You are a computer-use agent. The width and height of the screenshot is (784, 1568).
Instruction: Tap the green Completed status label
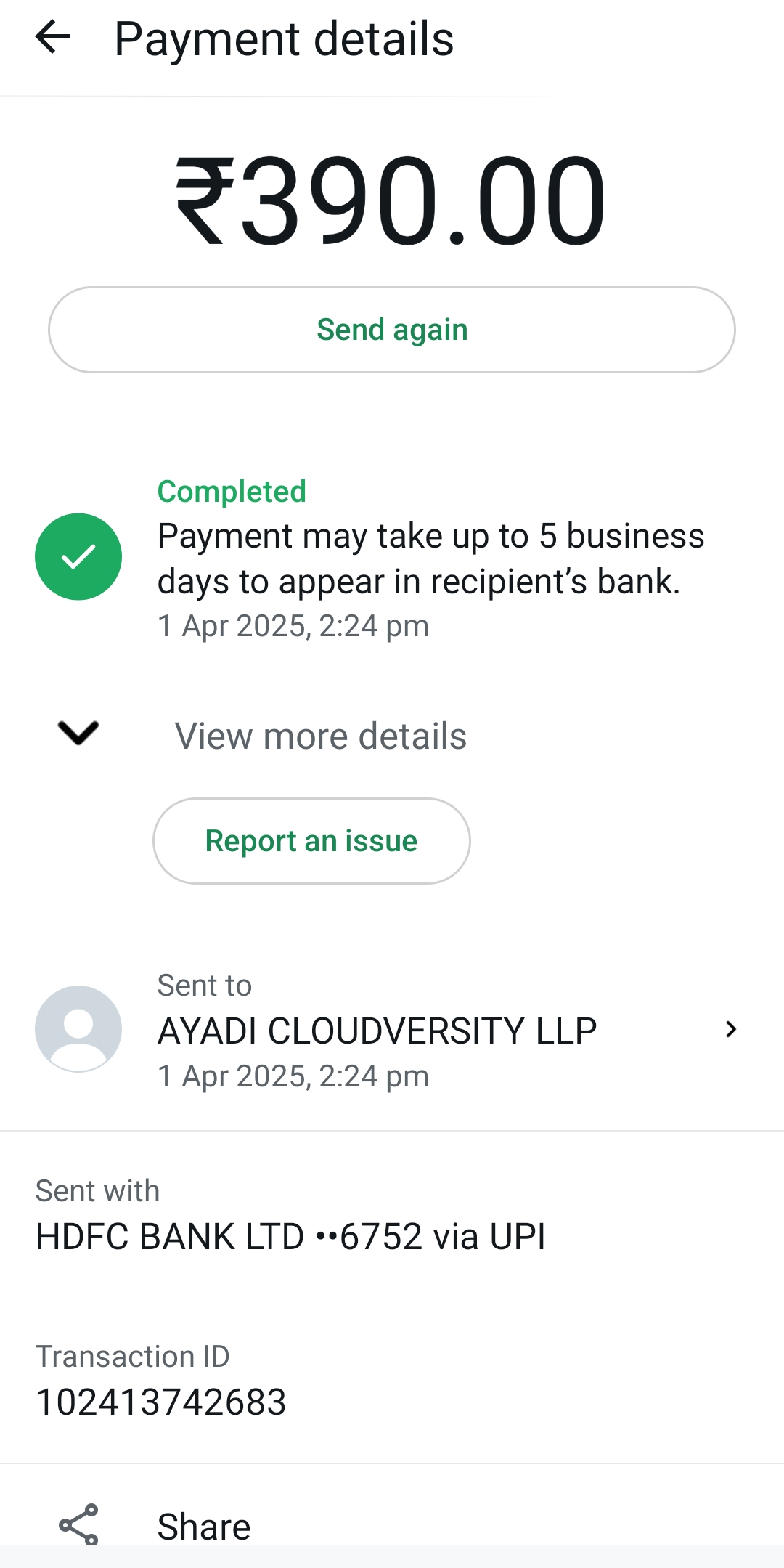[x=232, y=492]
